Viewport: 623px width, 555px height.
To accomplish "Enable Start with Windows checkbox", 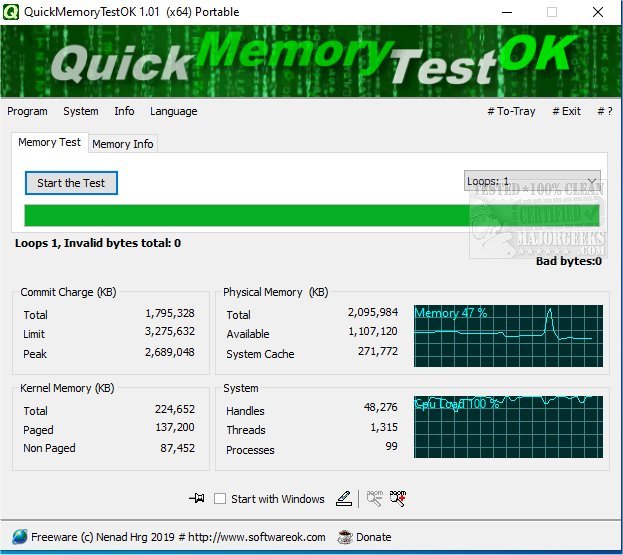I will click(x=220, y=499).
